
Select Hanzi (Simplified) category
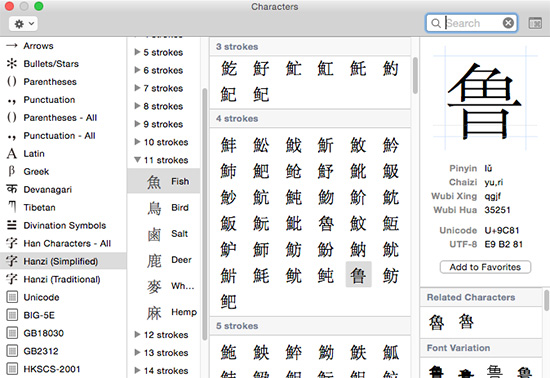63,261
